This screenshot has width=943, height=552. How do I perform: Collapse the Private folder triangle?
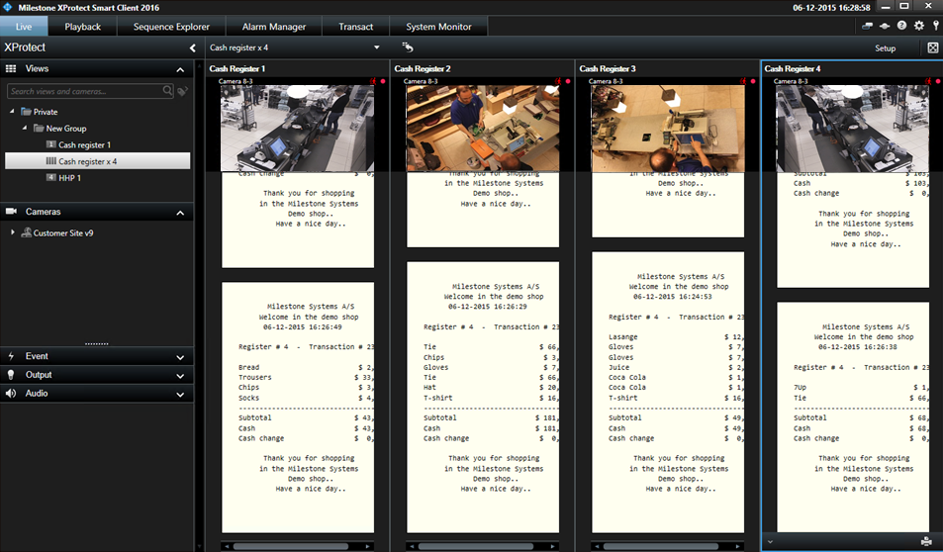12,111
